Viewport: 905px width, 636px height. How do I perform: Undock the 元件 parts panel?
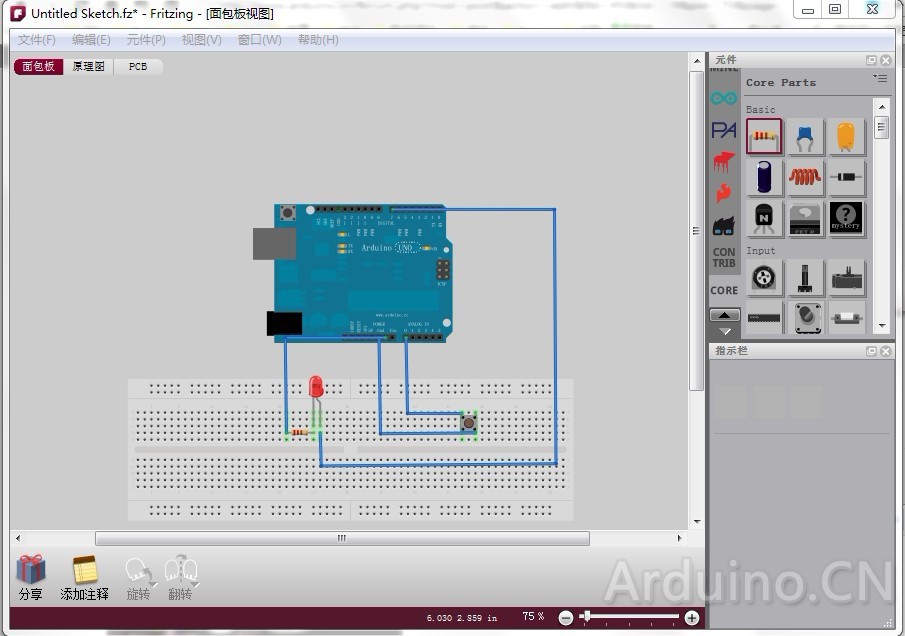click(872, 60)
